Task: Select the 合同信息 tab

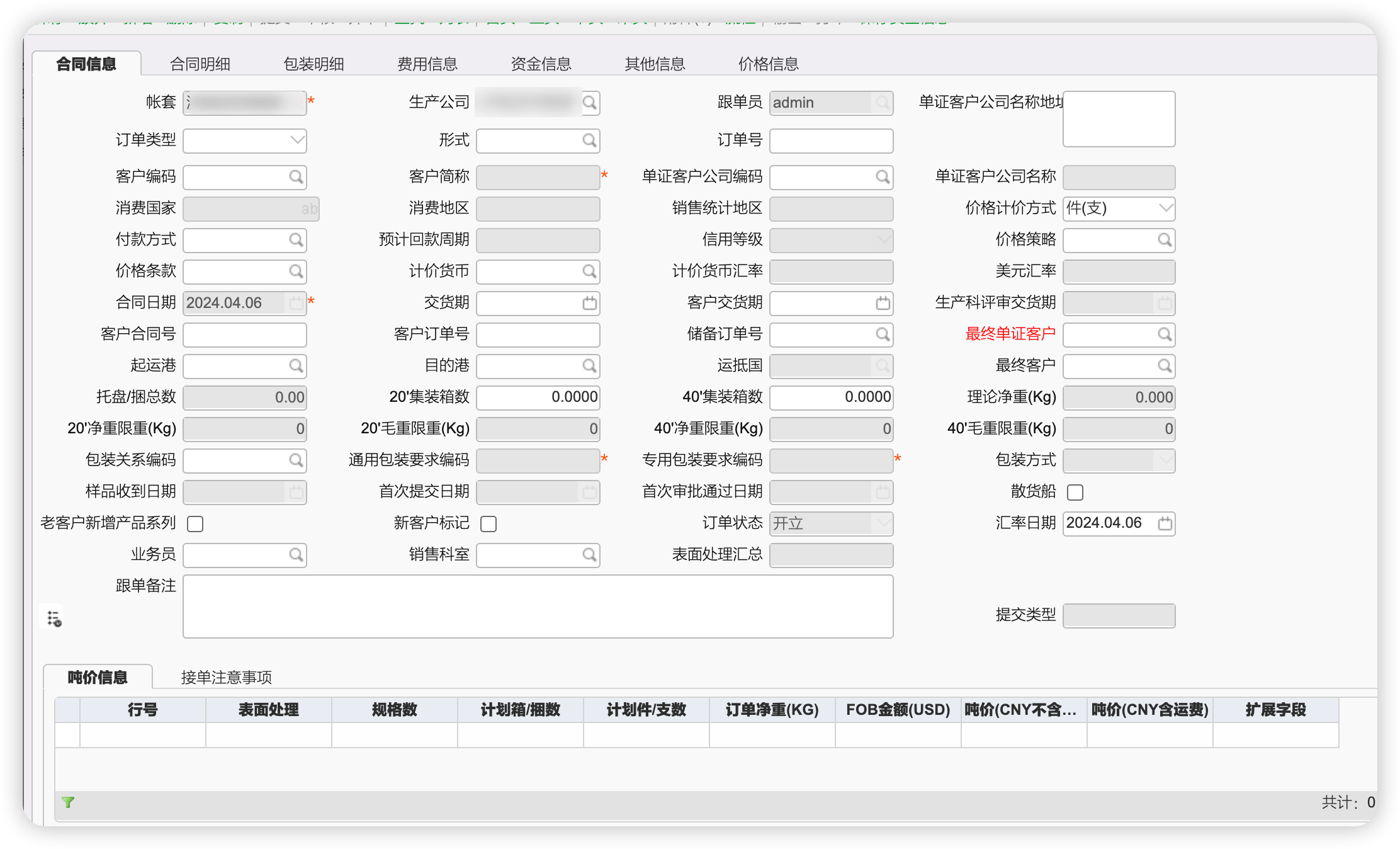Action: tap(86, 64)
